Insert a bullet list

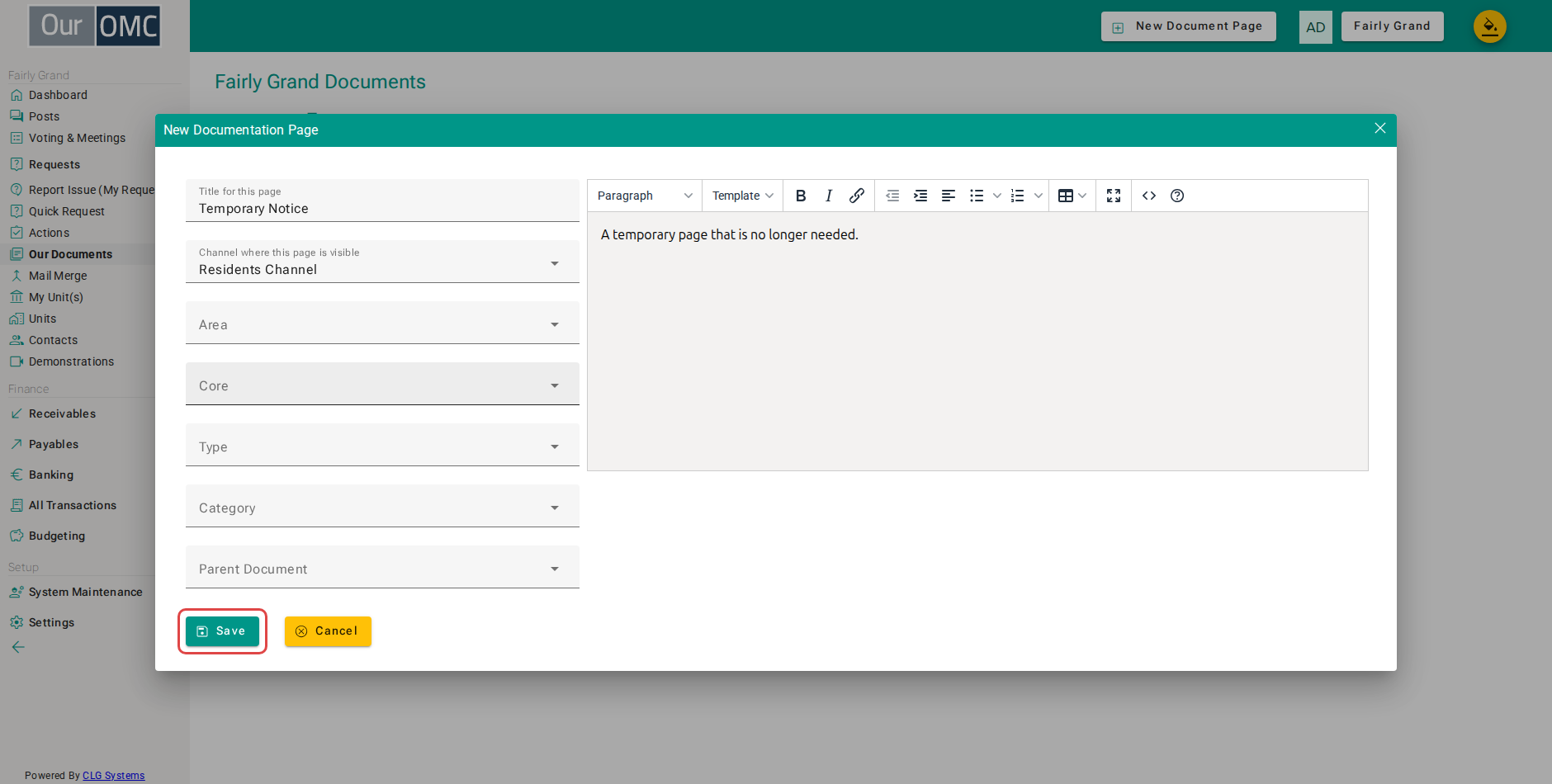[977, 196]
